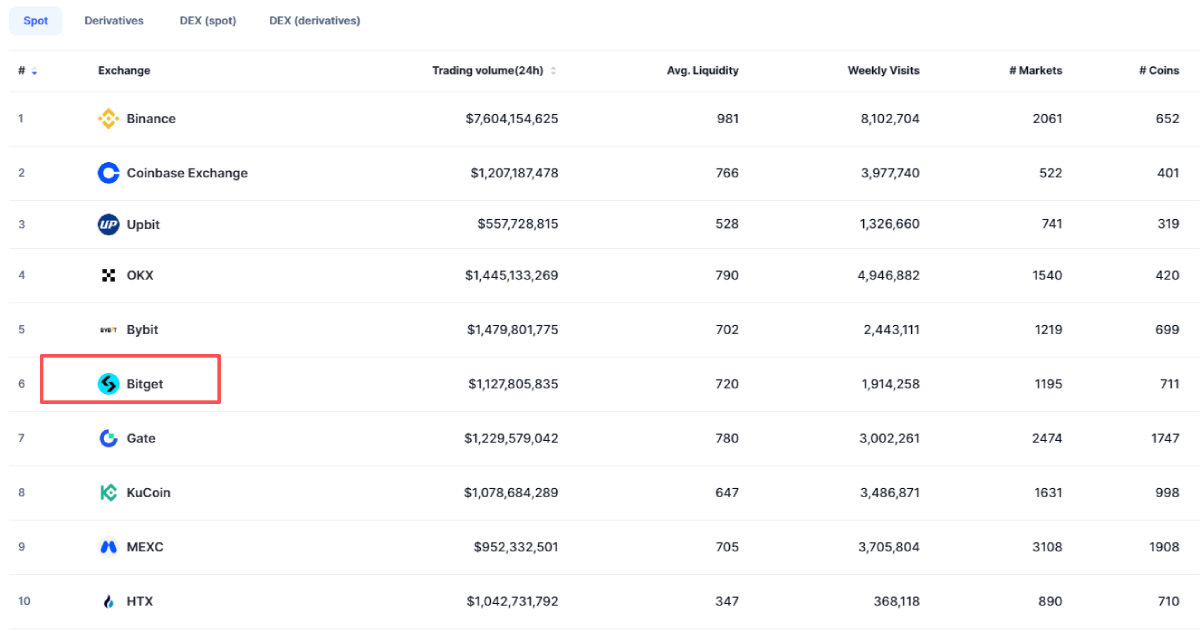Click Upbit weekly visits 1,326,660
The width and height of the screenshot is (1200, 633).
(890, 225)
